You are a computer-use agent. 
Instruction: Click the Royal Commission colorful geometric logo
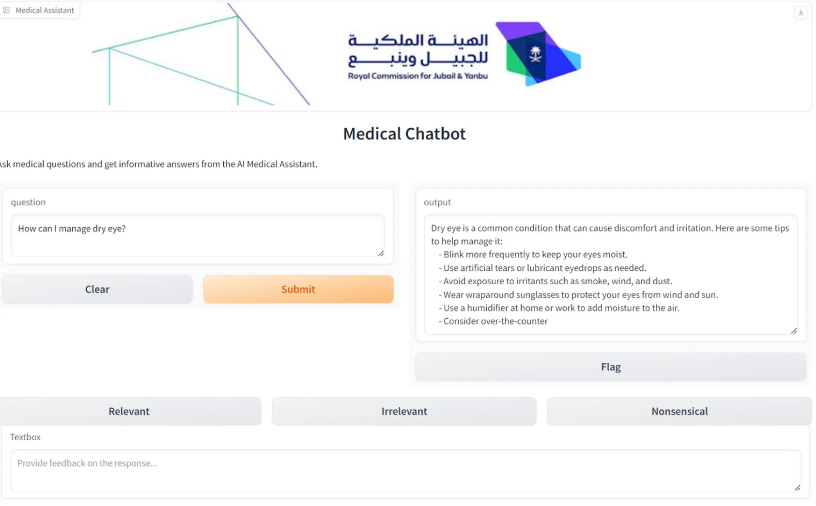coord(538,54)
